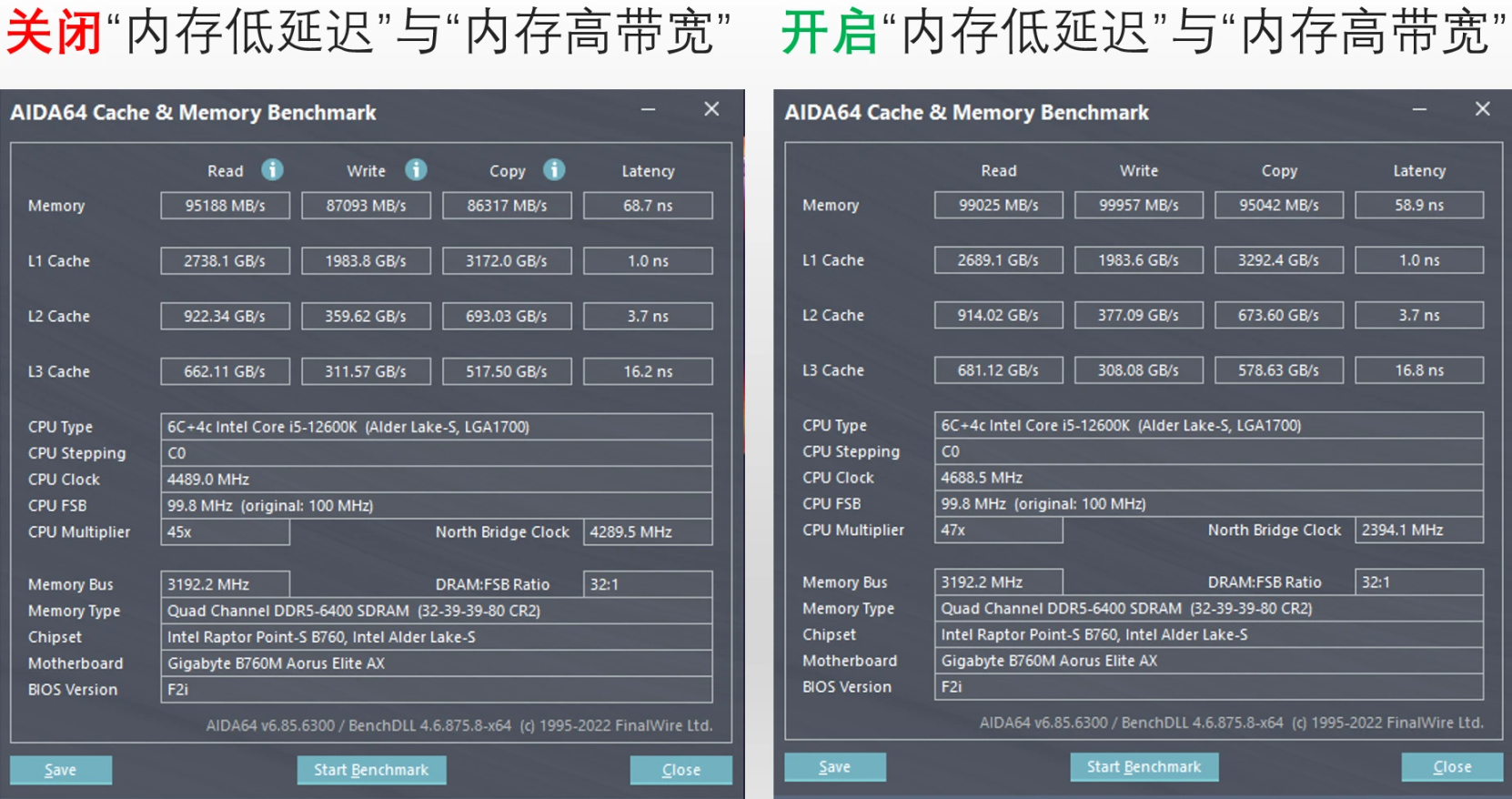The image size is (1512, 799).
Task: Select L3 Cache Latency value 16.2 ns
Action: [648, 371]
